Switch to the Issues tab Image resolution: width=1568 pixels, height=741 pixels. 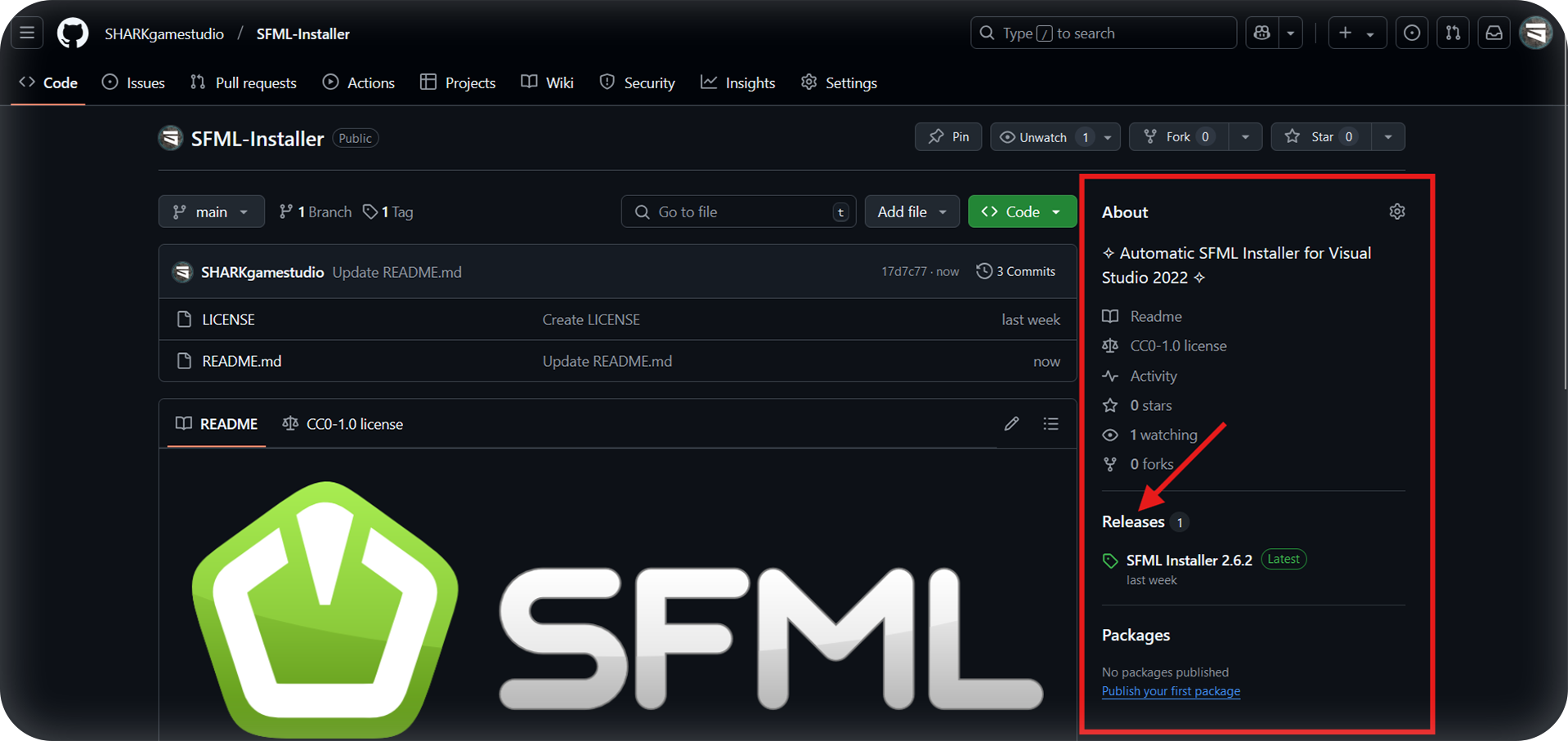click(133, 83)
